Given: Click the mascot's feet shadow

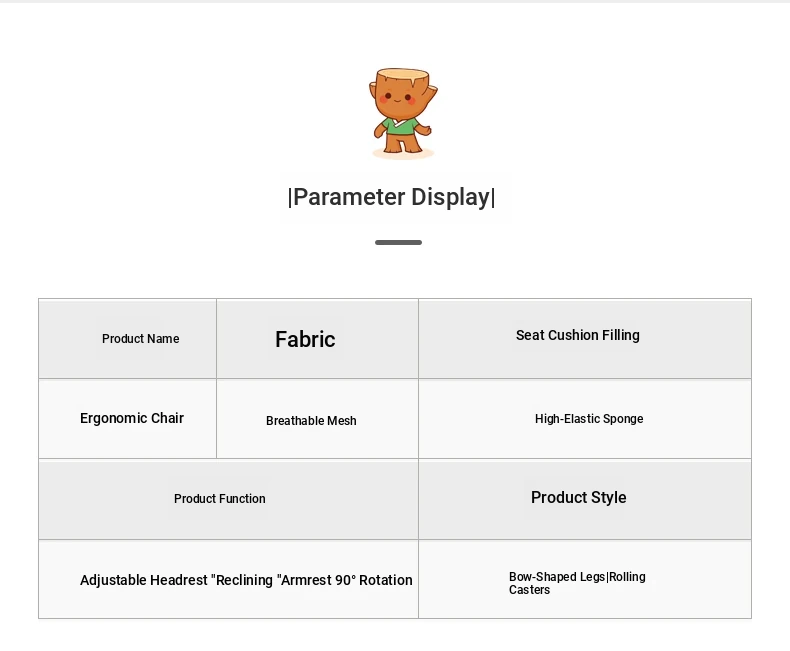Looking at the screenshot, I should click(403, 154).
